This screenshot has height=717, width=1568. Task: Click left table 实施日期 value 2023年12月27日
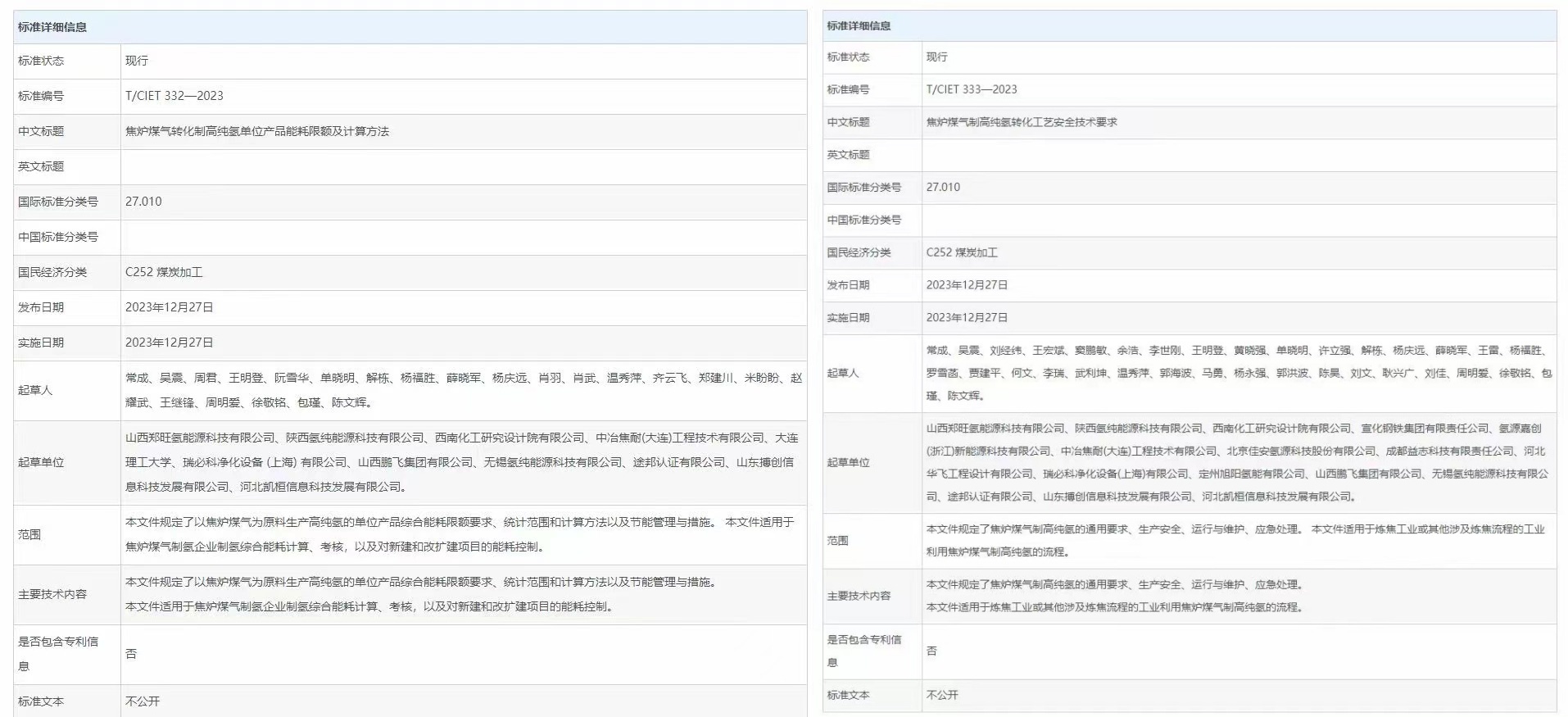point(169,343)
